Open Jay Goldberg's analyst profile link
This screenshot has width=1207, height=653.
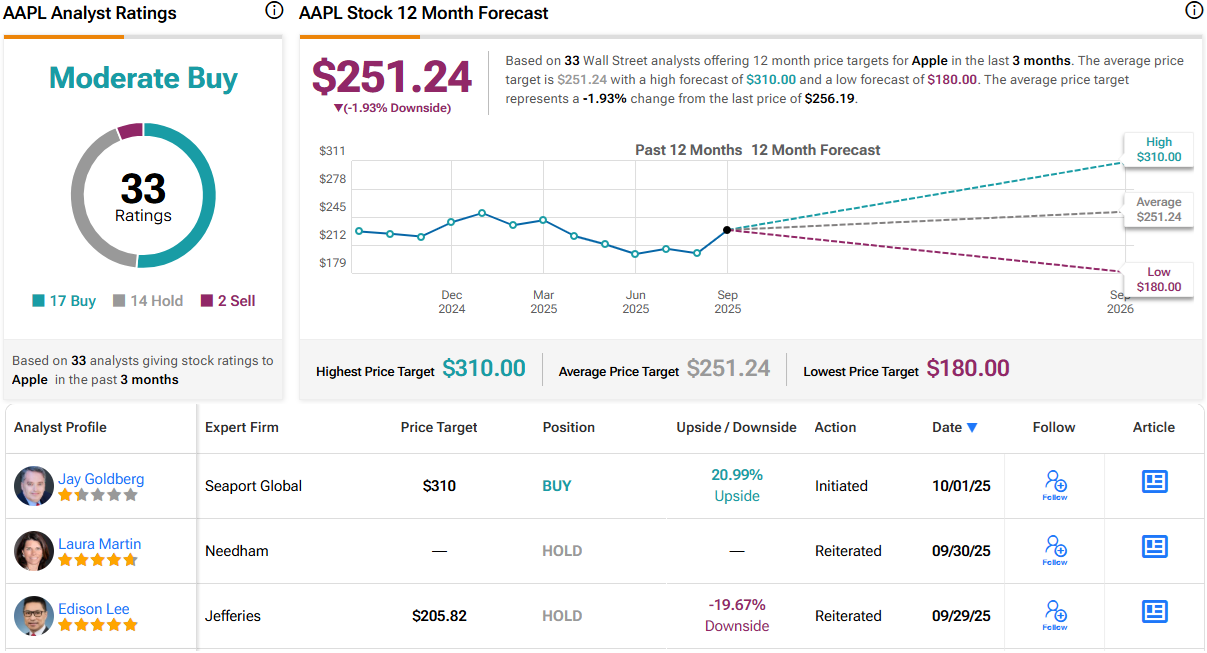click(100, 479)
